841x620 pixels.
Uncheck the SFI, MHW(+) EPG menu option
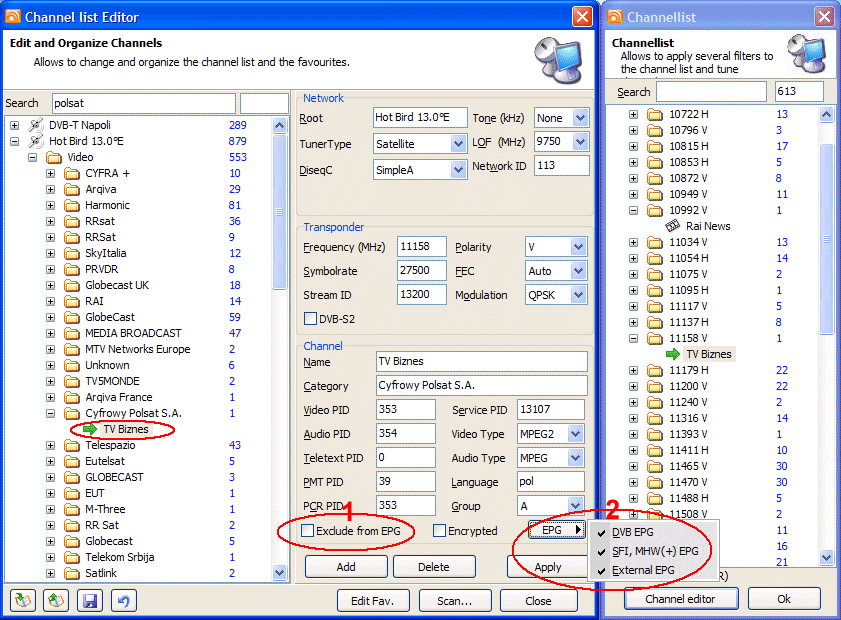[652, 551]
